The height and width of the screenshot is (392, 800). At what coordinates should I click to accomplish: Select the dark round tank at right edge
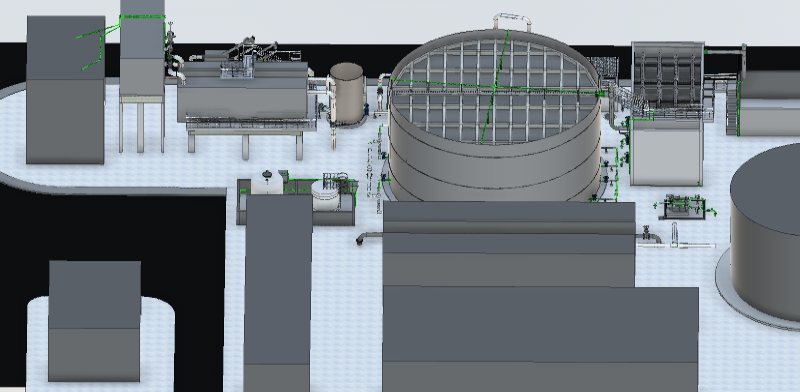coord(765,232)
